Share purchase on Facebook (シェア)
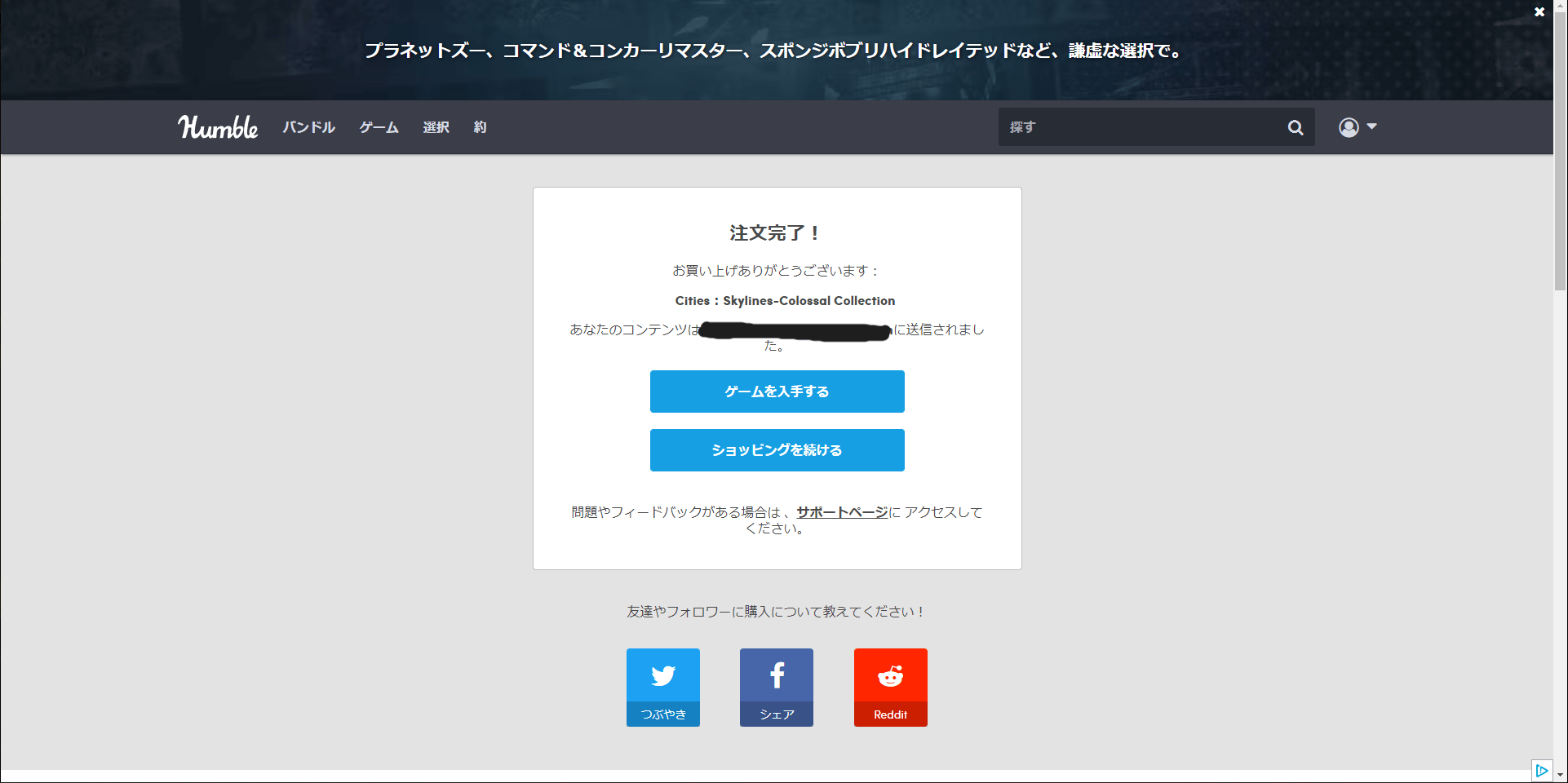1568x783 pixels. click(777, 688)
